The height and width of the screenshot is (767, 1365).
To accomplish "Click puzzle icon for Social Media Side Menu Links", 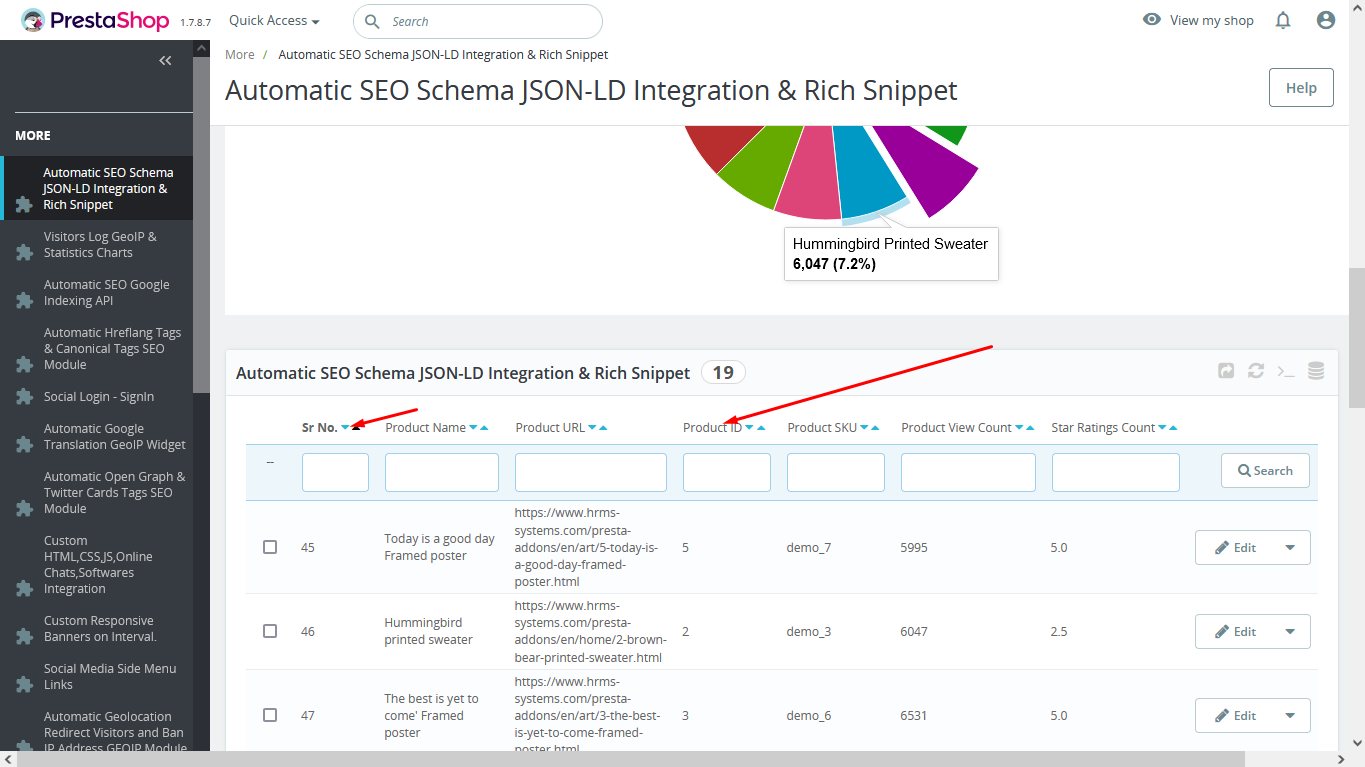I will point(24,684).
